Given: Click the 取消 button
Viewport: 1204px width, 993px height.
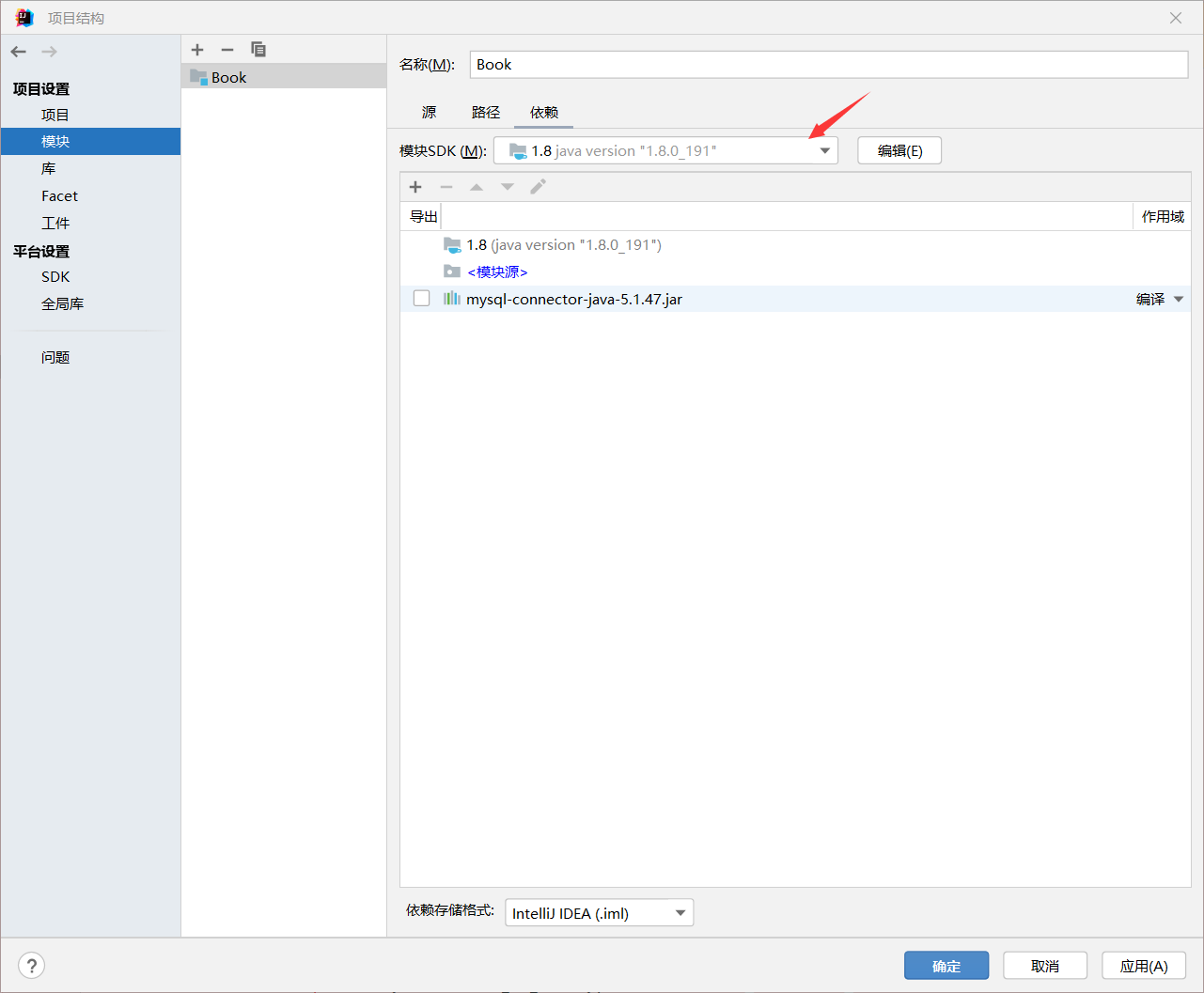Looking at the screenshot, I should (x=1045, y=966).
